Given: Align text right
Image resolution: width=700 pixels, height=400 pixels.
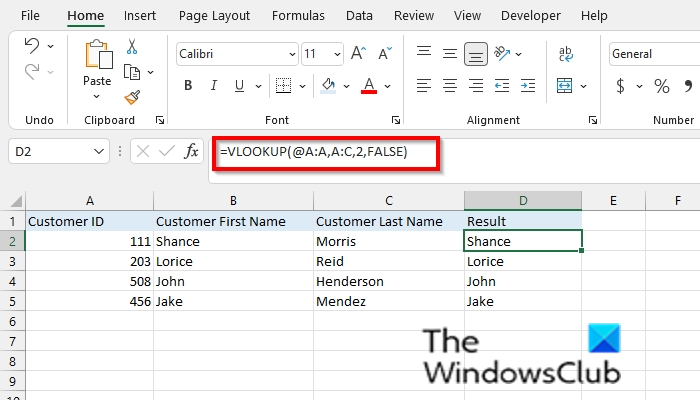Looking at the screenshot, I should (476, 85).
